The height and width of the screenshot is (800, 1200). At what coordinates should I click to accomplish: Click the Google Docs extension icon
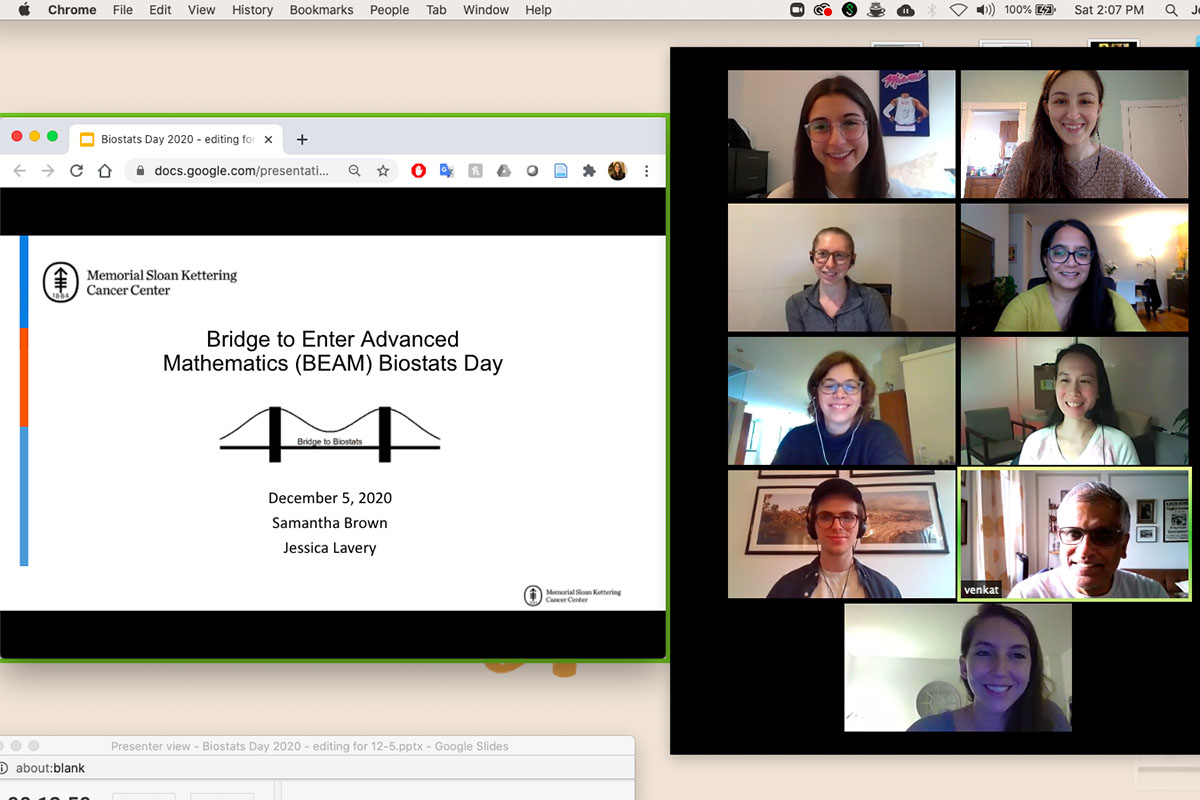(561, 171)
